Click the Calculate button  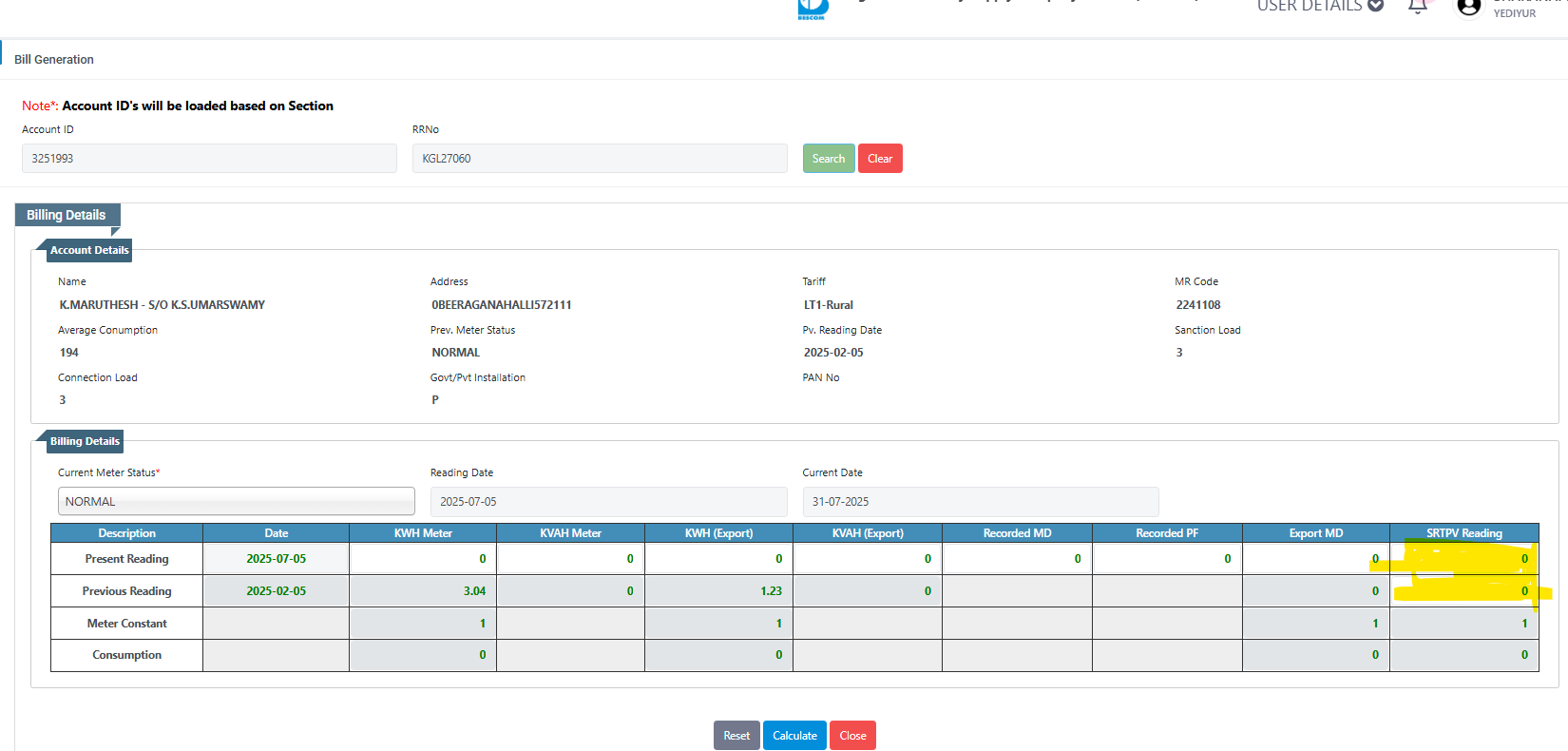(794, 735)
